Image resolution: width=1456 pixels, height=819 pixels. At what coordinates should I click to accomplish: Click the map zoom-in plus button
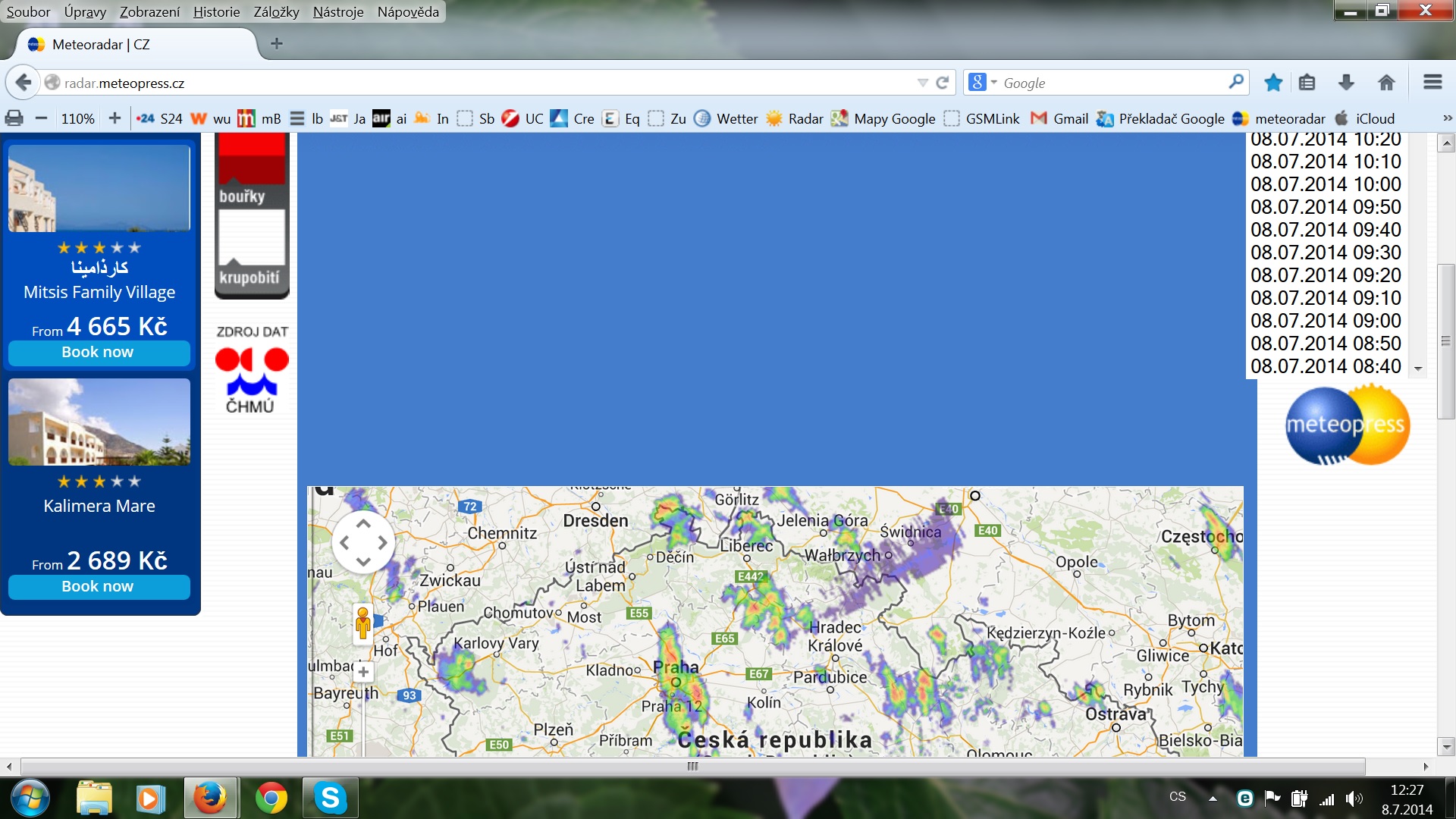pyautogui.click(x=364, y=672)
